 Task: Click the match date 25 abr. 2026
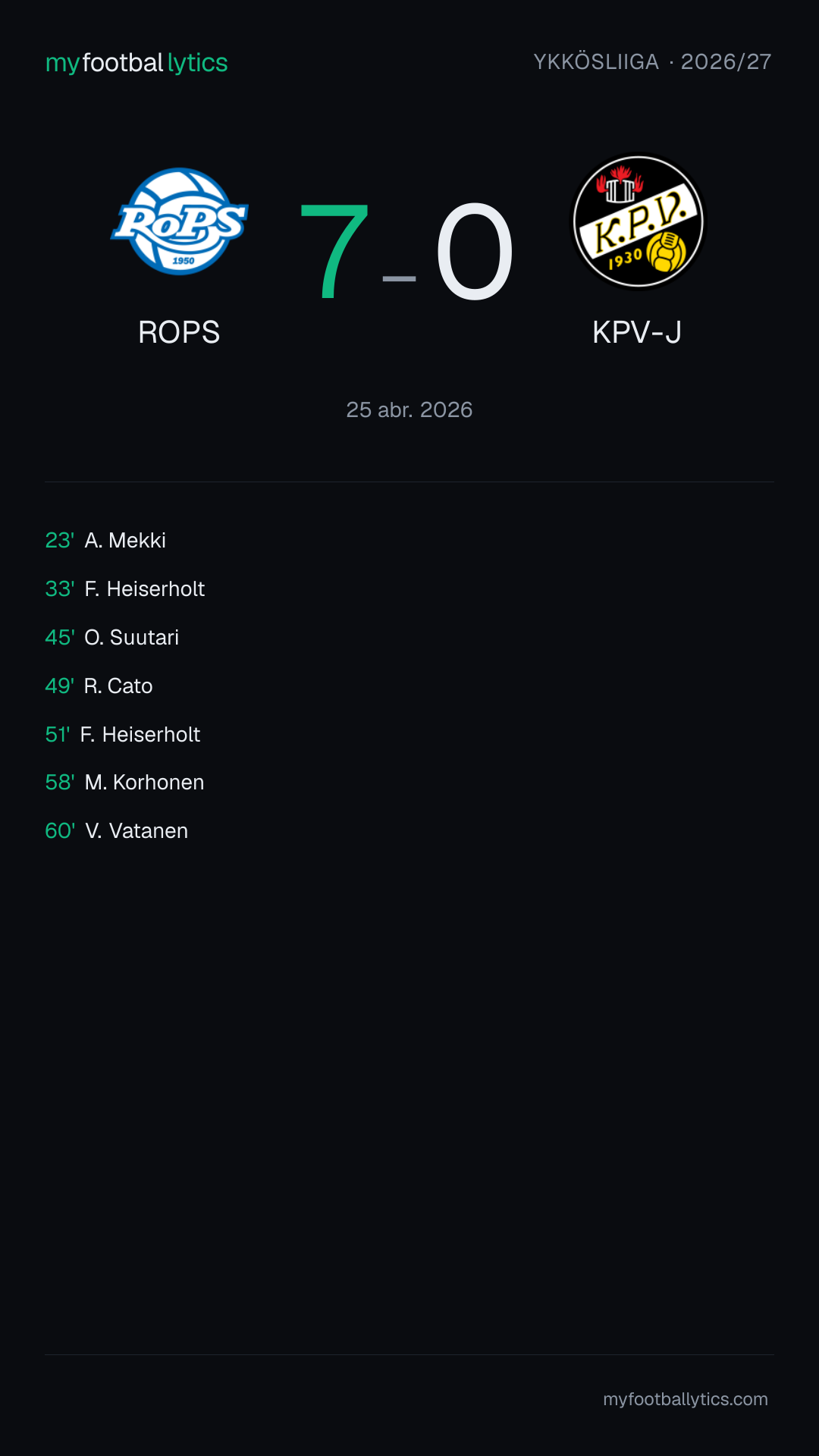click(409, 409)
